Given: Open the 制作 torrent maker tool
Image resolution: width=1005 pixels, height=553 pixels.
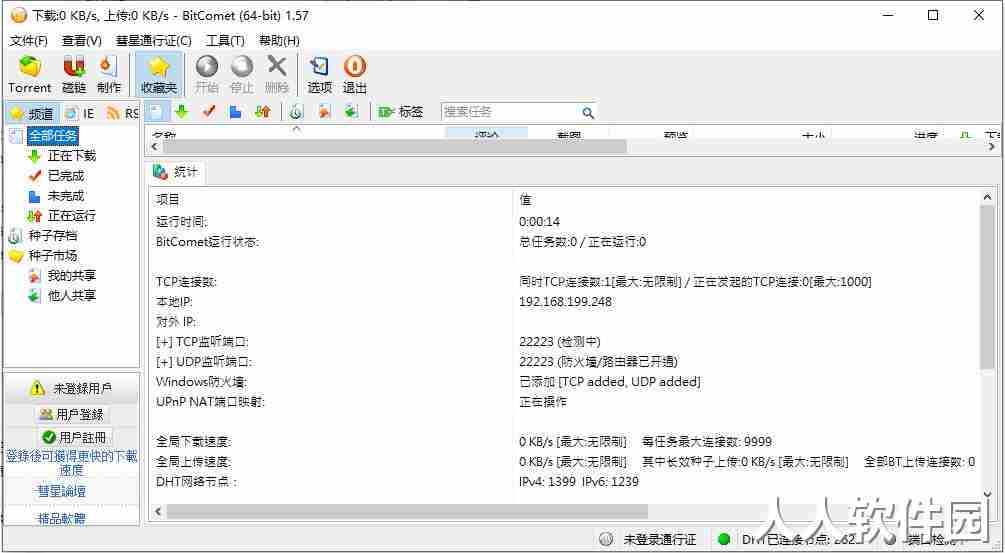Looking at the screenshot, I should click(108, 75).
